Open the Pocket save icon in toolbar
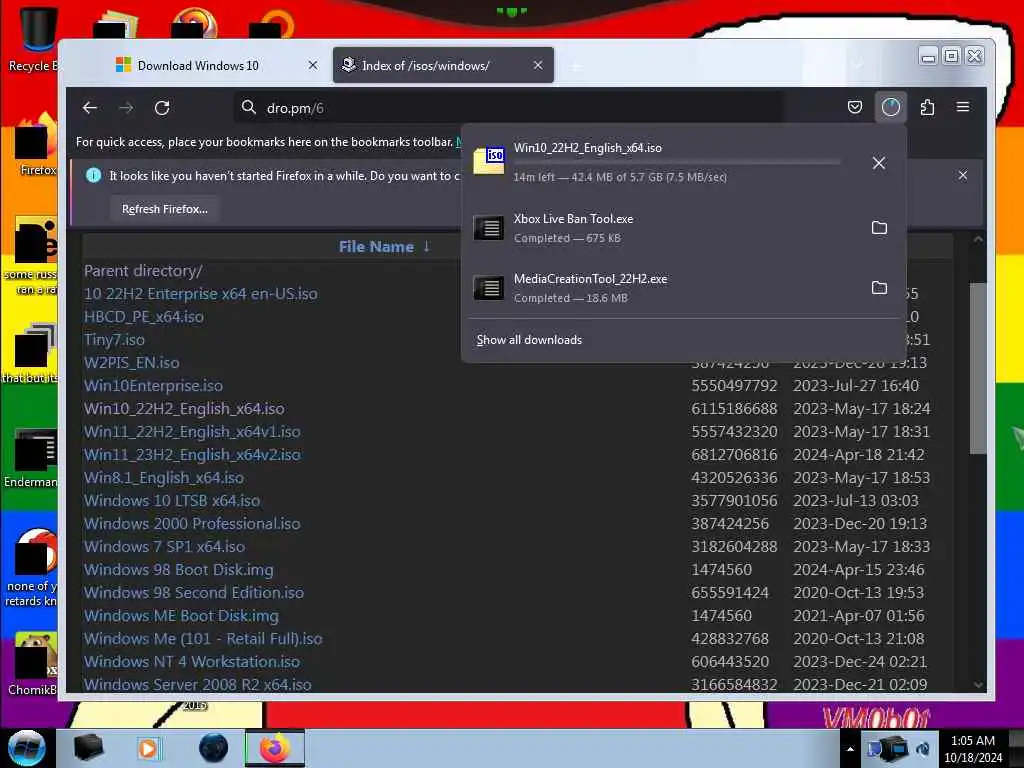Viewport: 1024px width, 768px height. pyautogui.click(x=854, y=107)
